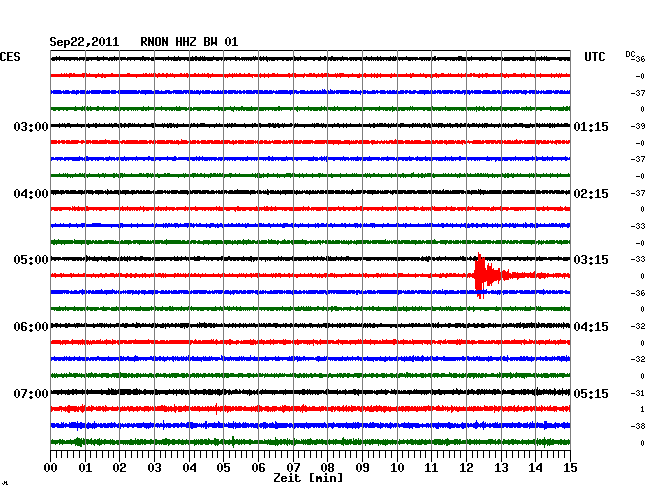This screenshot has height=494, width=650.
Task: Click the 05:15 UTC time label
Action: click(591, 393)
